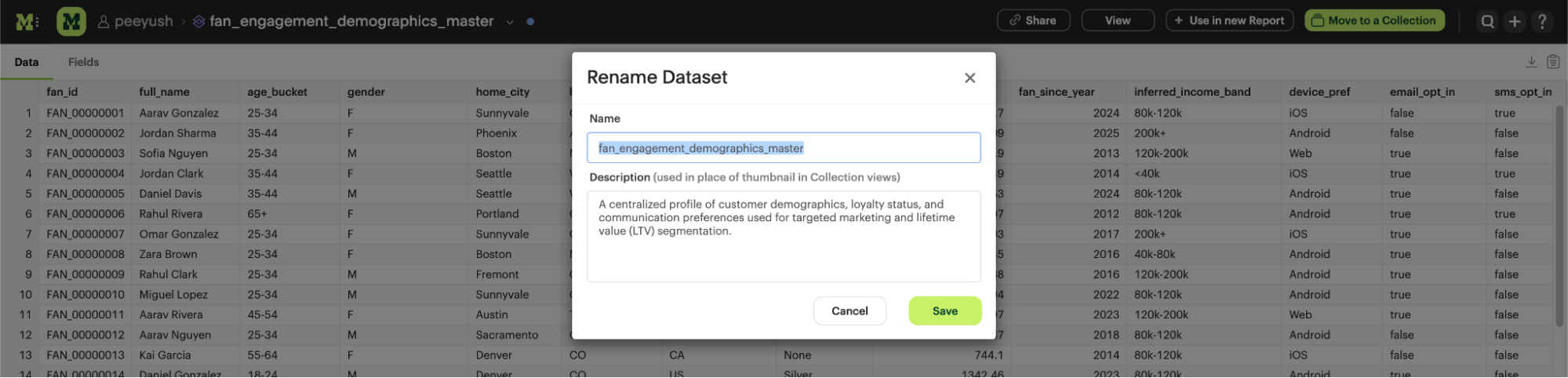1568x378 pixels.
Task: Select the 2013 fan_since_year cell
Action: pos(1106,154)
